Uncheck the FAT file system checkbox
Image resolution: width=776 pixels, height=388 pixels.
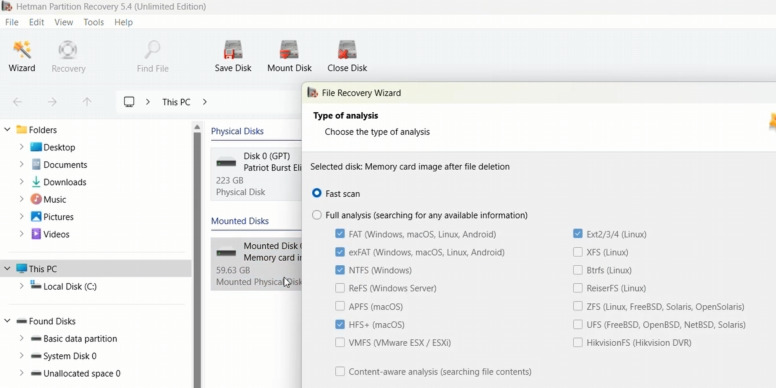(340, 234)
